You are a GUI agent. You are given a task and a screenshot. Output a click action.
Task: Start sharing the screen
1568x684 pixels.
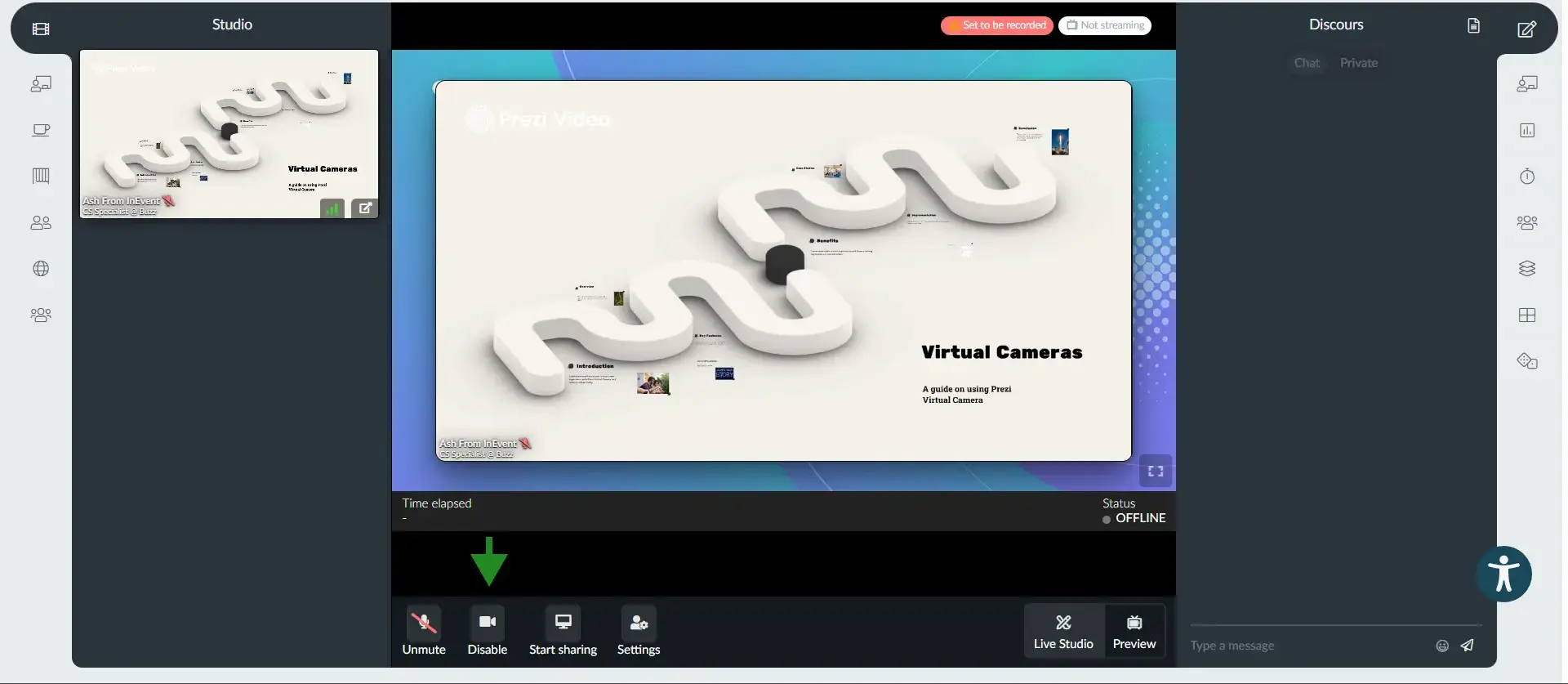(563, 631)
